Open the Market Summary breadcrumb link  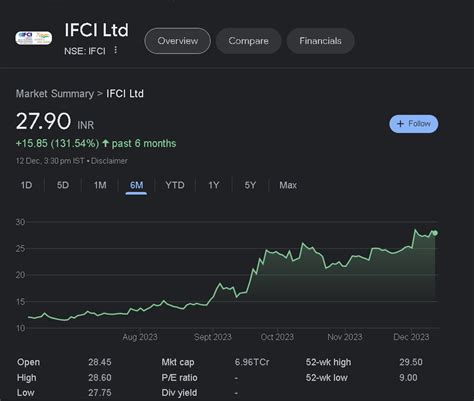[x=55, y=94]
